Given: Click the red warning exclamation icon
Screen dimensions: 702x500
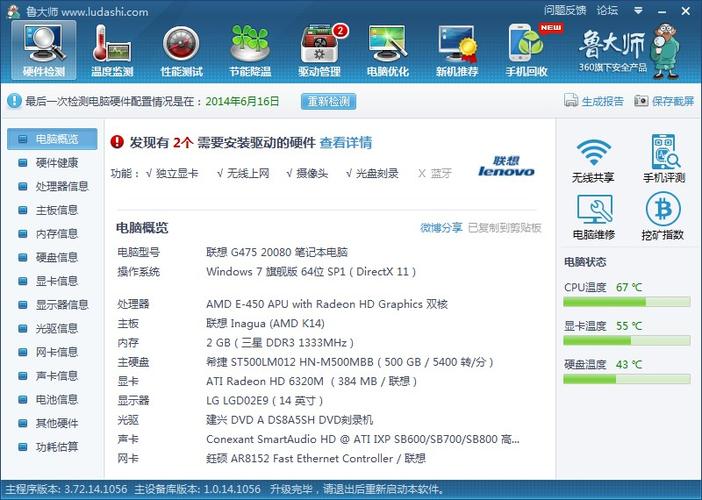Looking at the screenshot, I should click(x=117, y=142).
